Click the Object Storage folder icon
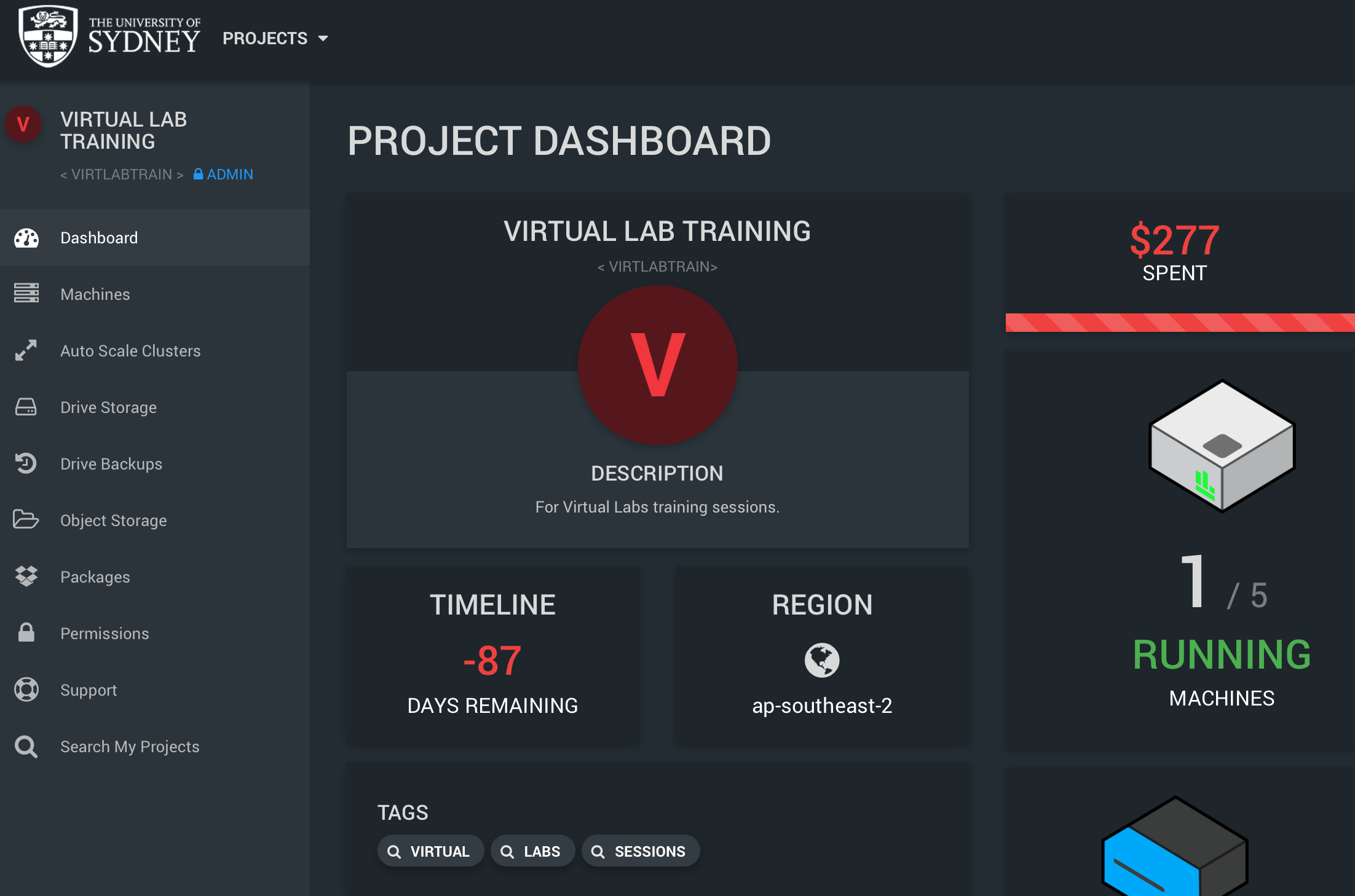The image size is (1355, 896). [26, 519]
